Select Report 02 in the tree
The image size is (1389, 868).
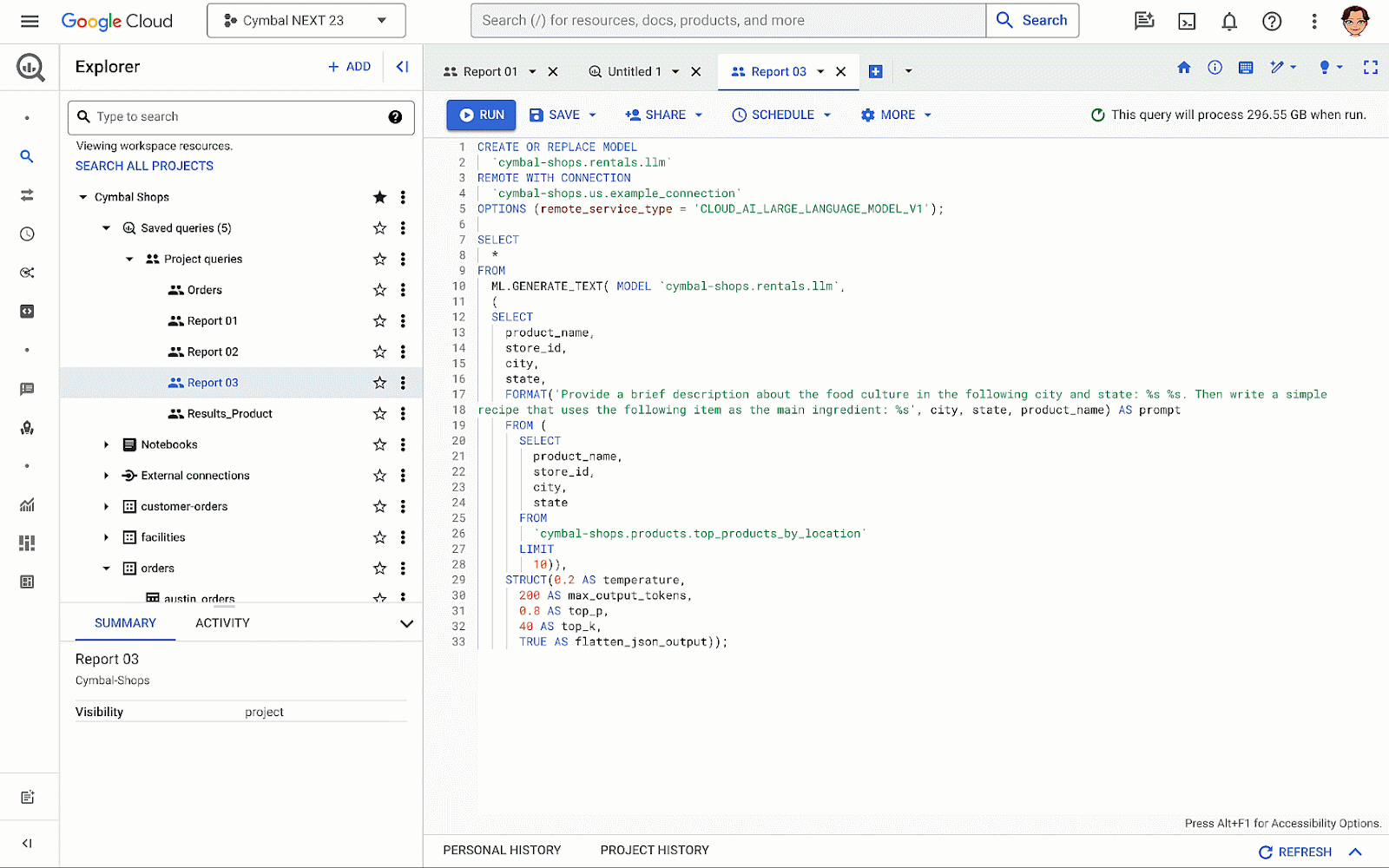tap(213, 352)
